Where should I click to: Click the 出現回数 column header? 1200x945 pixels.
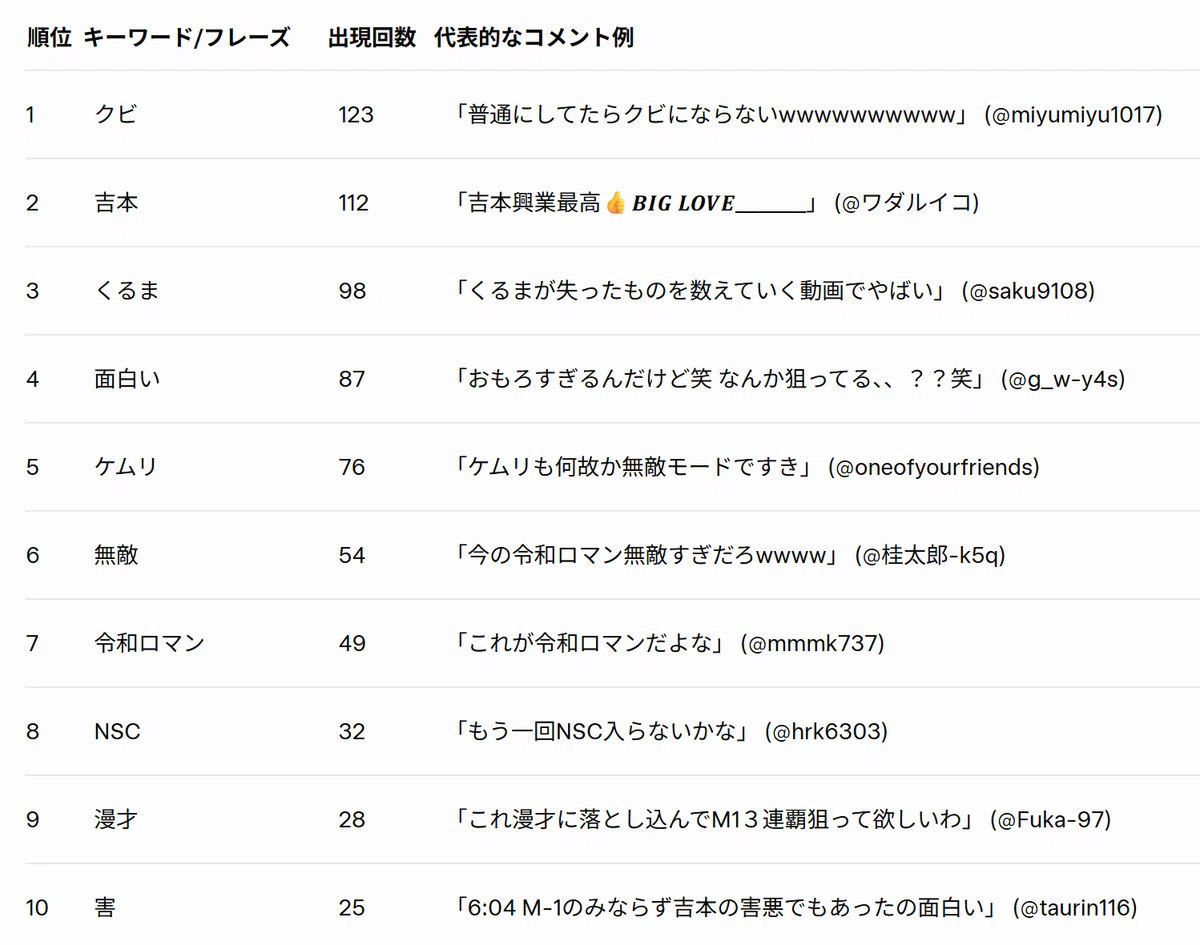click(x=371, y=38)
